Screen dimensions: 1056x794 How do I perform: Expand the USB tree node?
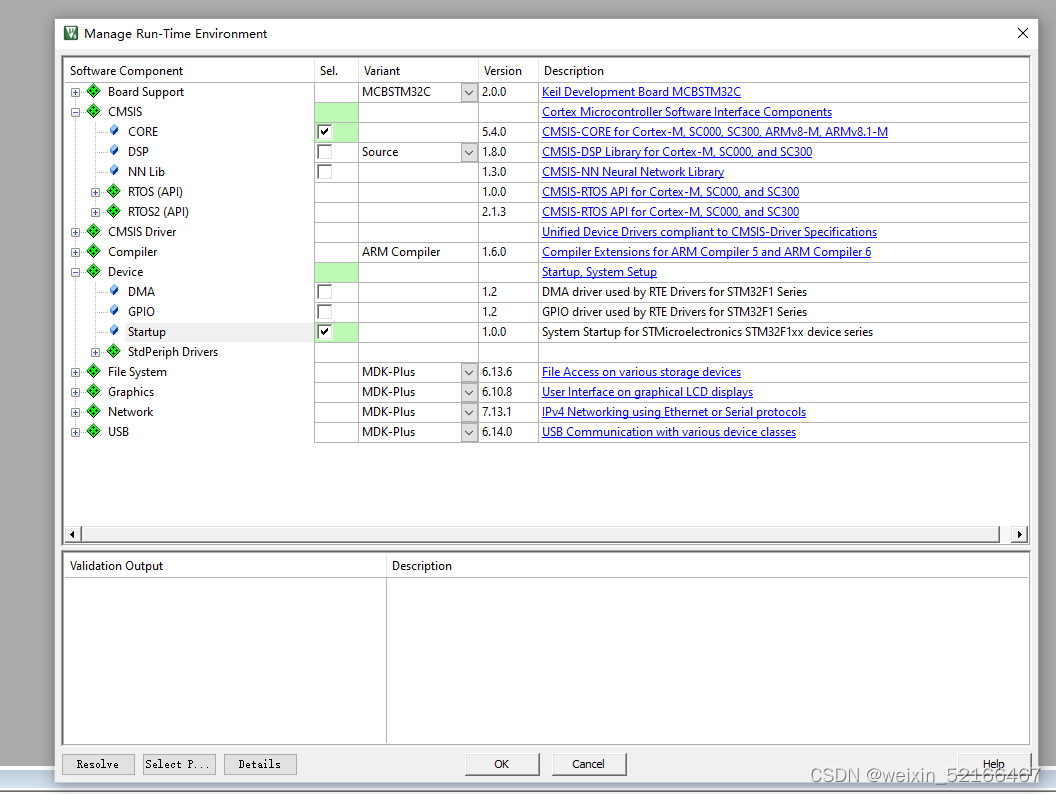click(x=75, y=432)
